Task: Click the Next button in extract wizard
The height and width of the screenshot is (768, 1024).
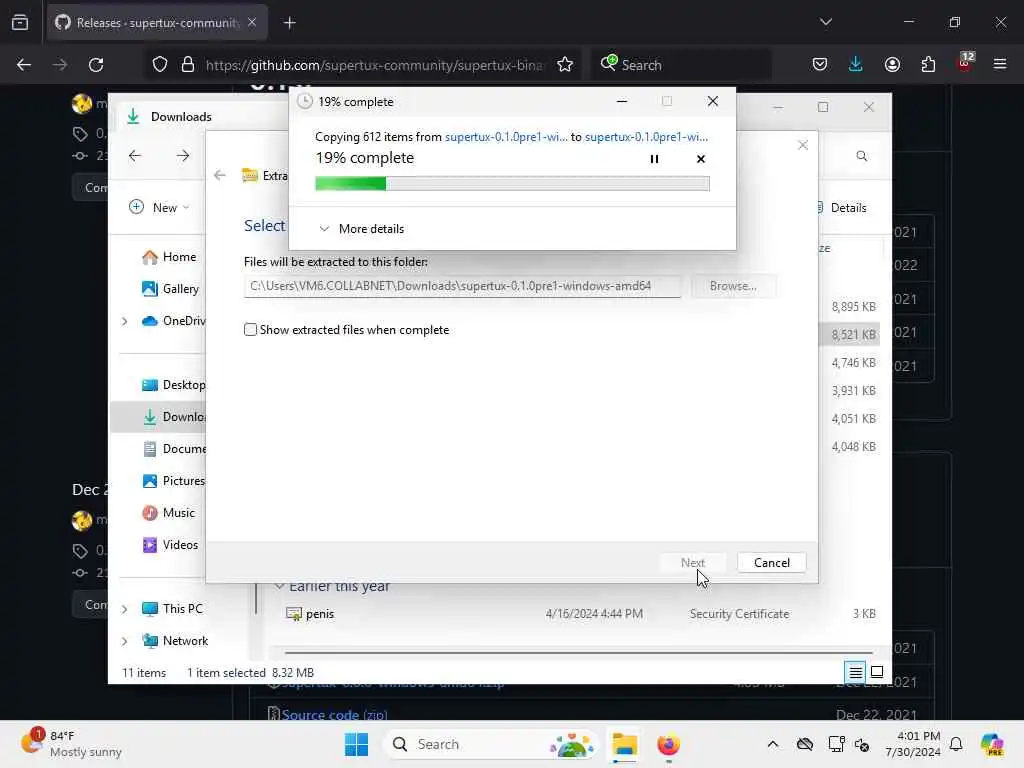Action: 693,563
